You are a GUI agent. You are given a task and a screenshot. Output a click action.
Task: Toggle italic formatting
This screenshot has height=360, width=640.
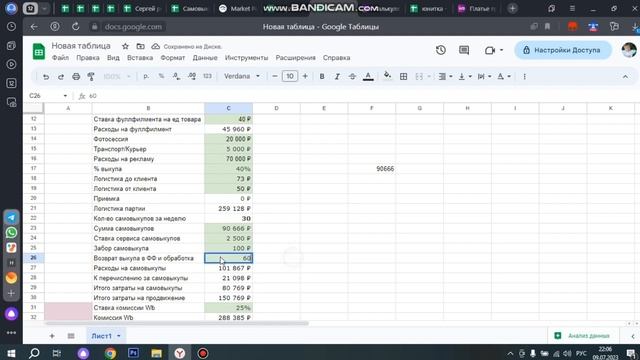click(x=337, y=76)
